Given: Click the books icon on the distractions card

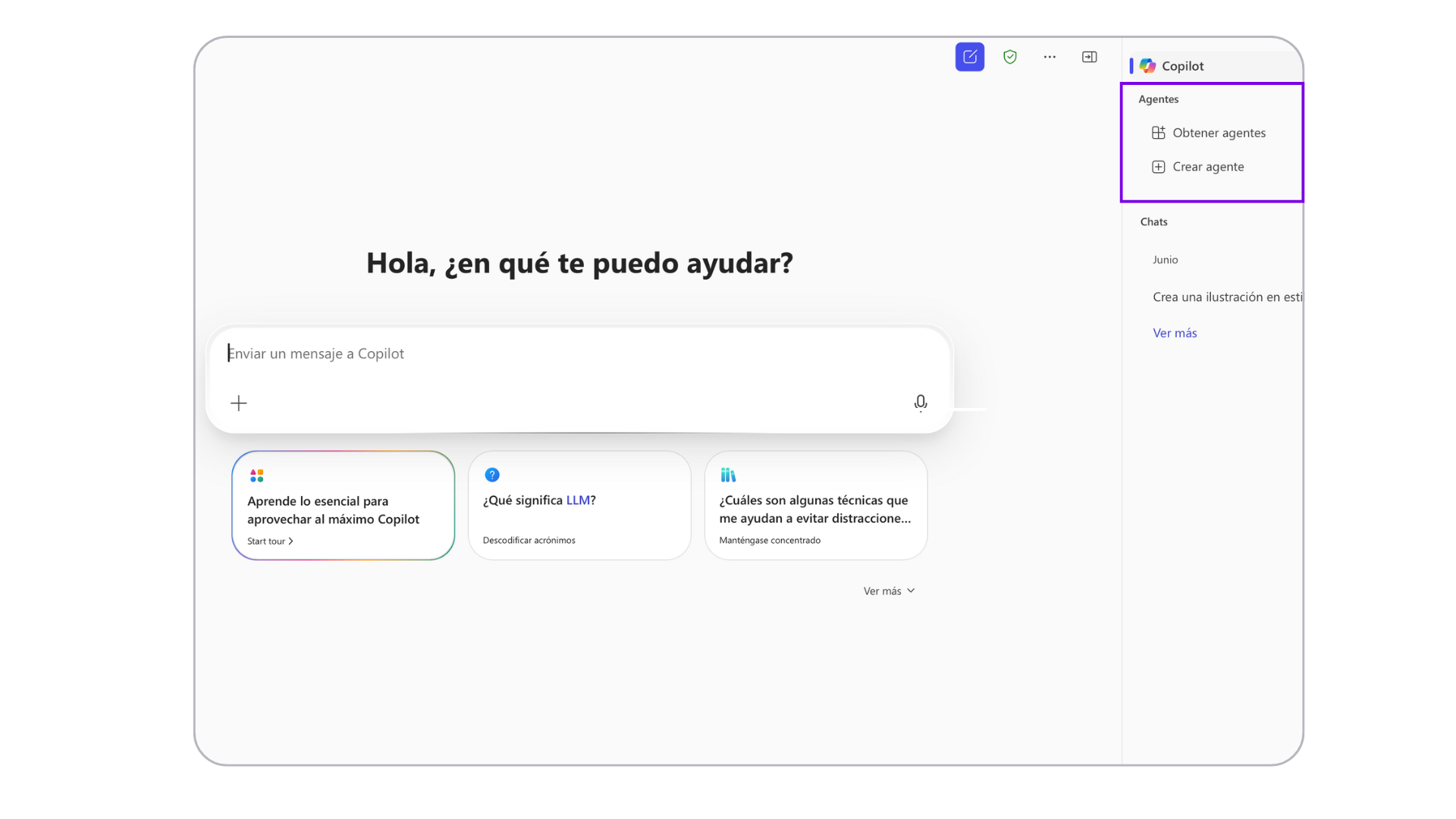Looking at the screenshot, I should pos(728,475).
